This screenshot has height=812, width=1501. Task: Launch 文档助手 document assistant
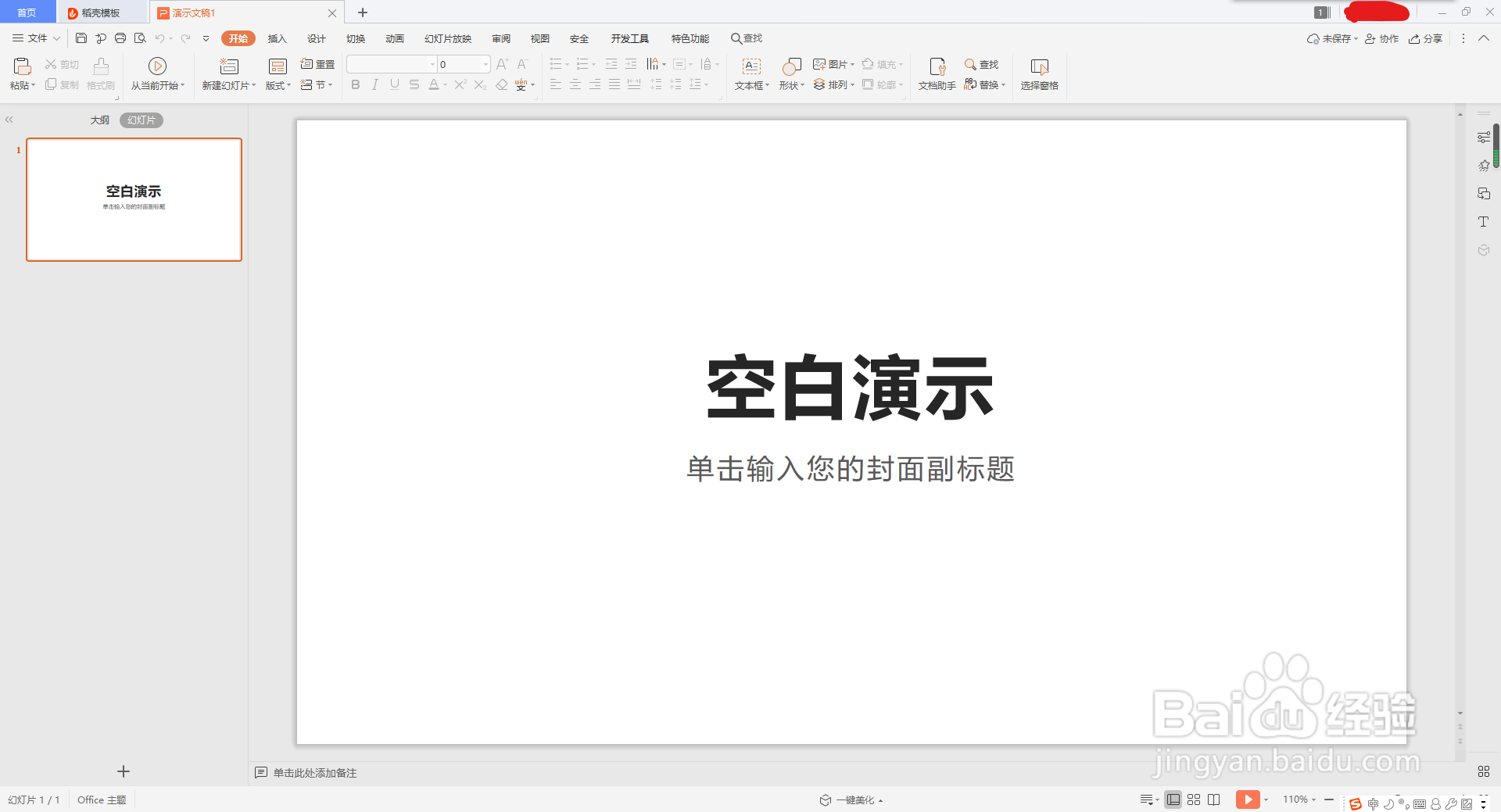tap(936, 74)
